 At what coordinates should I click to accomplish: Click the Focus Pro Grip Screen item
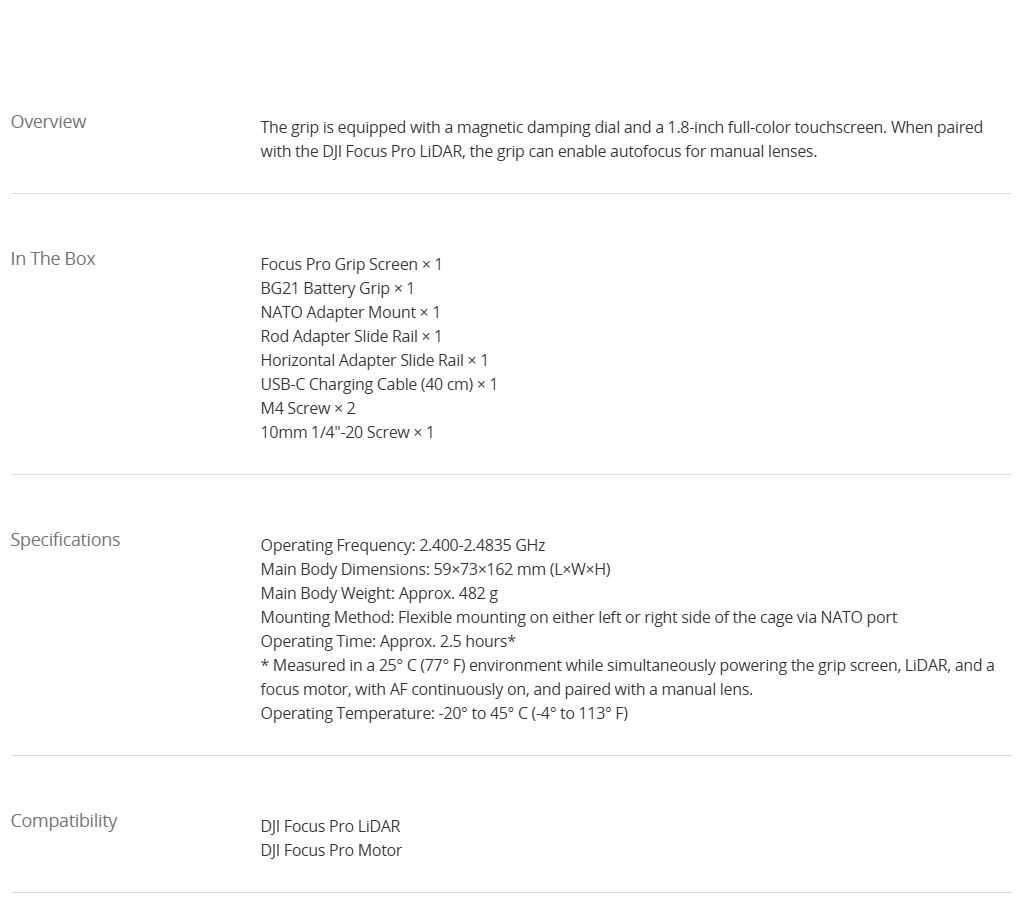pyautogui.click(x=351, y=264)
